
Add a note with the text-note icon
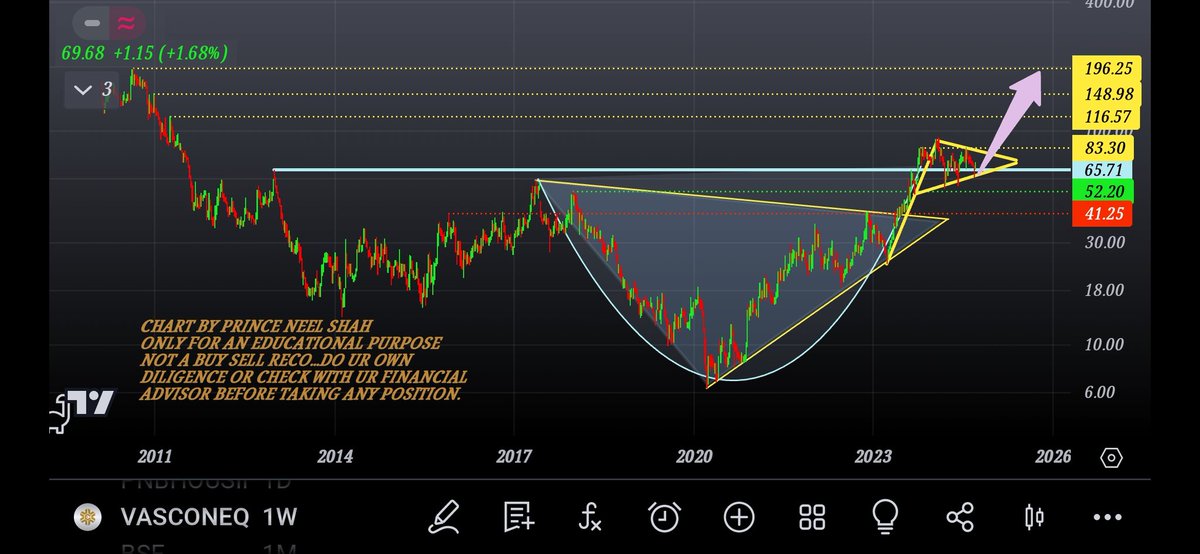[519, 516]
